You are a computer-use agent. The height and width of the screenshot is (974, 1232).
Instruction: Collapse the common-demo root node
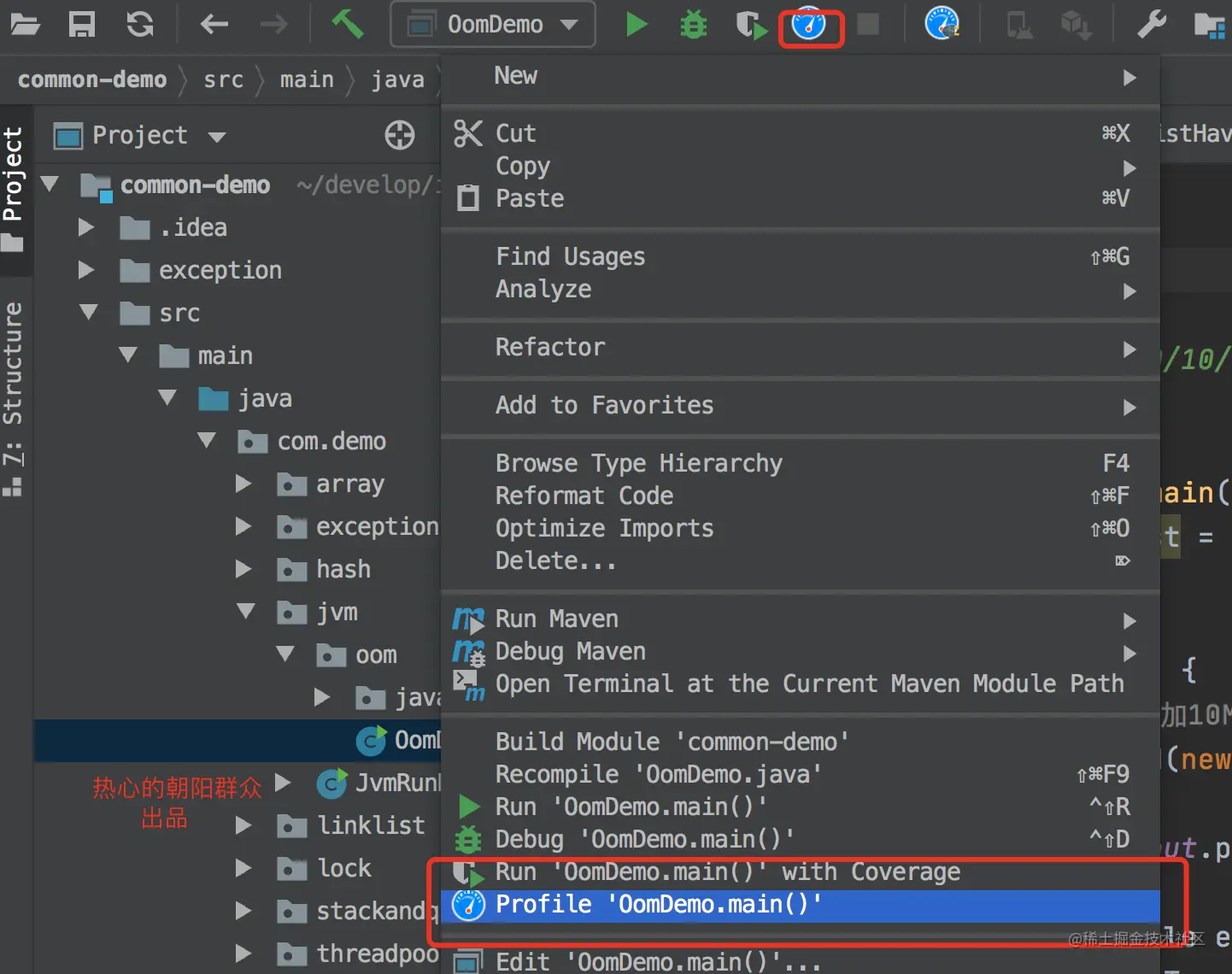(50, 184)
